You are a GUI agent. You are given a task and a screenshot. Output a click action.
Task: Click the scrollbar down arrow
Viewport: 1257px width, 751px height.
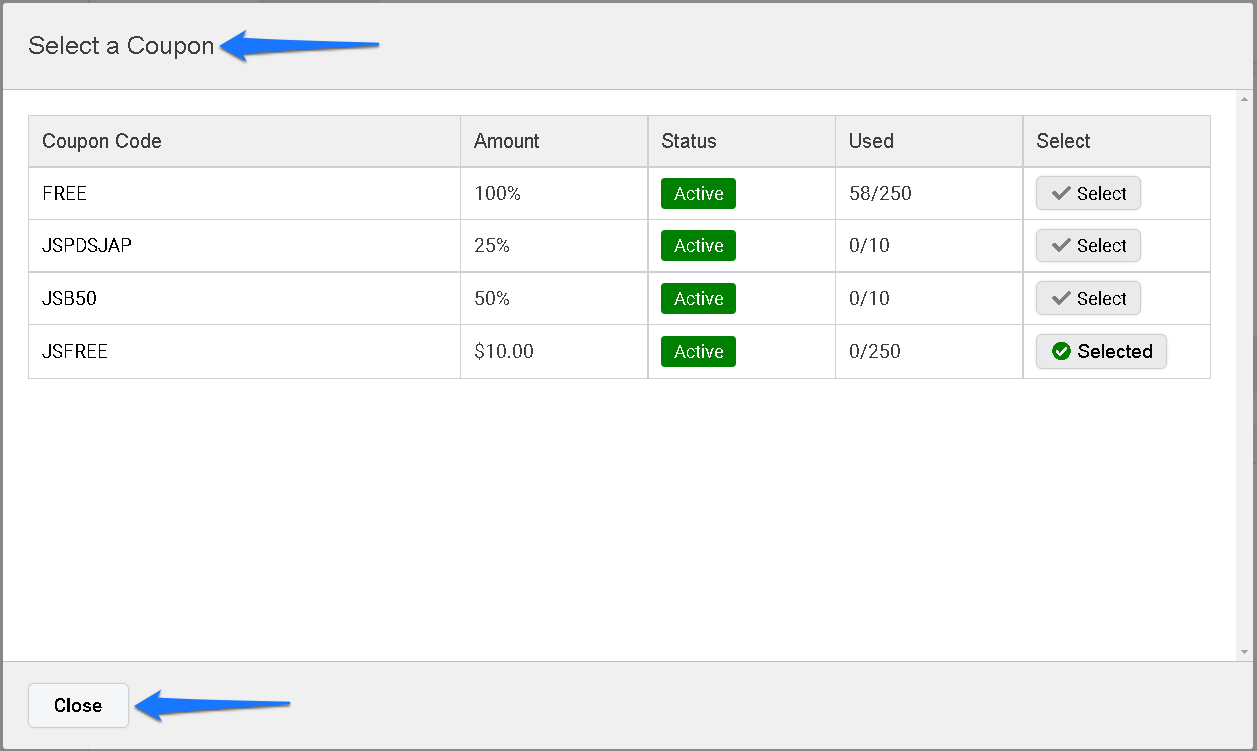click(1244, 652)
